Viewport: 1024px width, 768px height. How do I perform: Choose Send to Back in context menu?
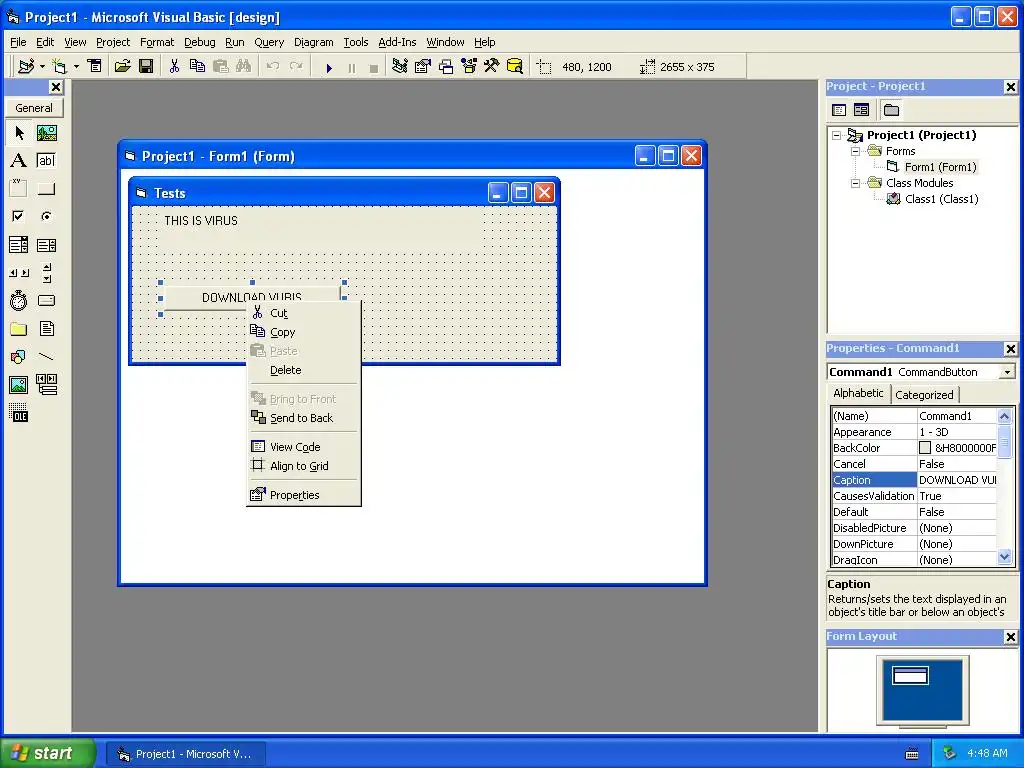[x=304, y=418]
